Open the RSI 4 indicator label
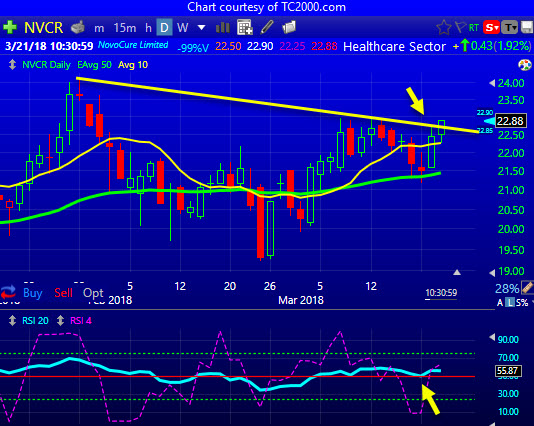The width and height of the screenshot is (534, 426). (81, 320)
